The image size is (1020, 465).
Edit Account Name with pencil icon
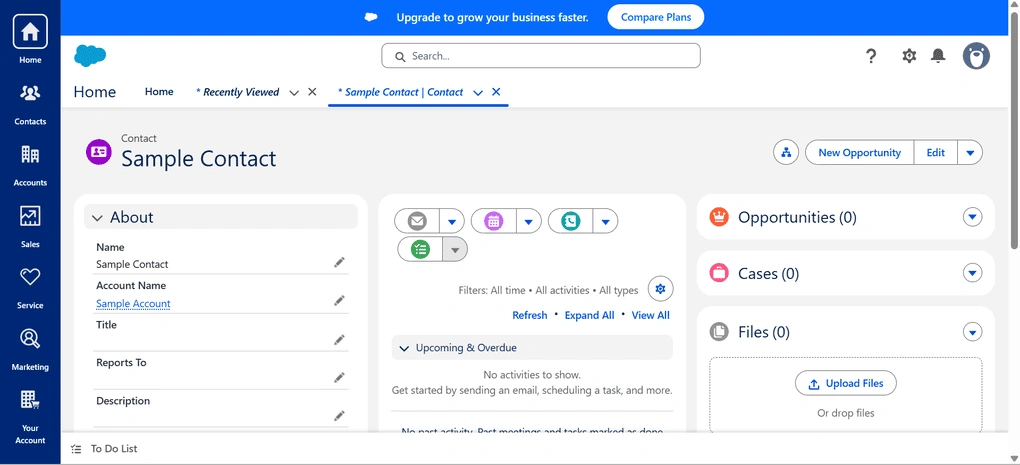pos(339,300)
